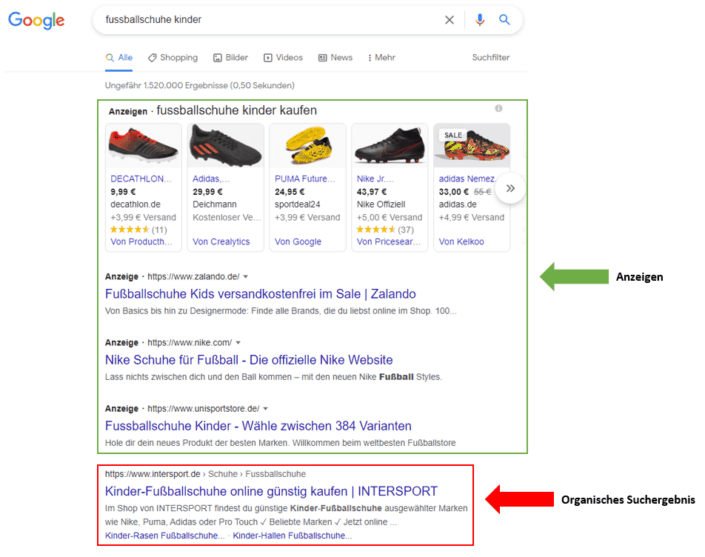
Task: Open Nike Schuhe für Fußball ad headline
Action: (x=249, y=360)
